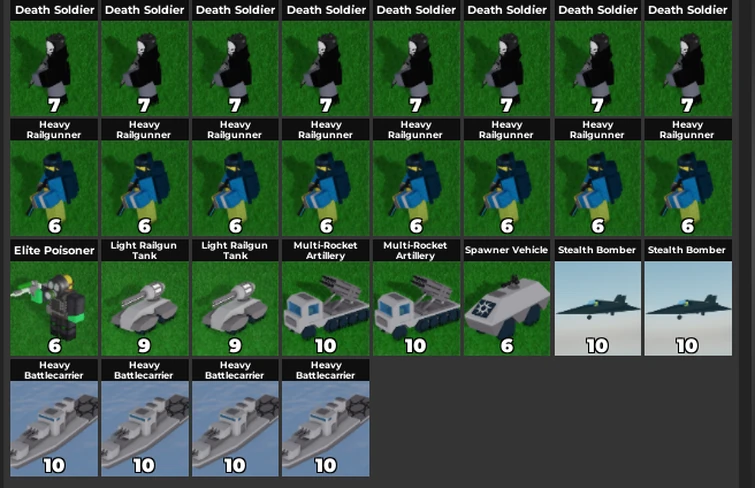Select the second Heavy Battlecarrier card
Screen dimensions: 755x488
point(144,418)
